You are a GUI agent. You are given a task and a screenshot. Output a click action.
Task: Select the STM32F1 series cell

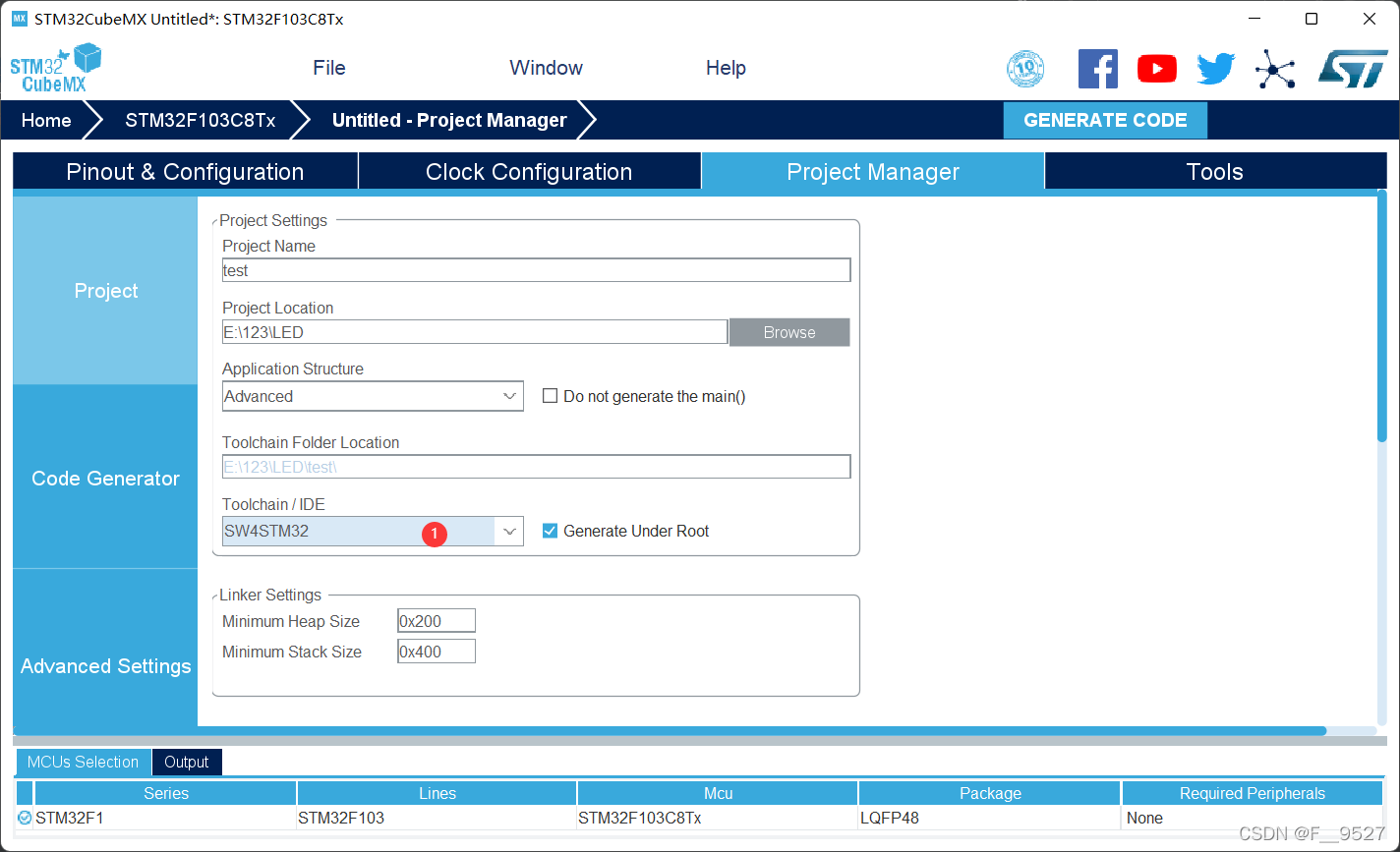[165, 818]
